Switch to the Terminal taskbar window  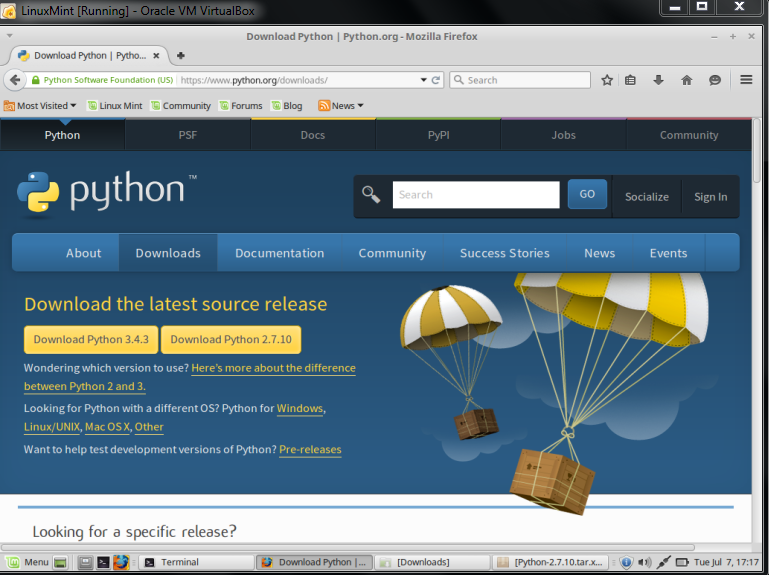click(x=197, y=562)
